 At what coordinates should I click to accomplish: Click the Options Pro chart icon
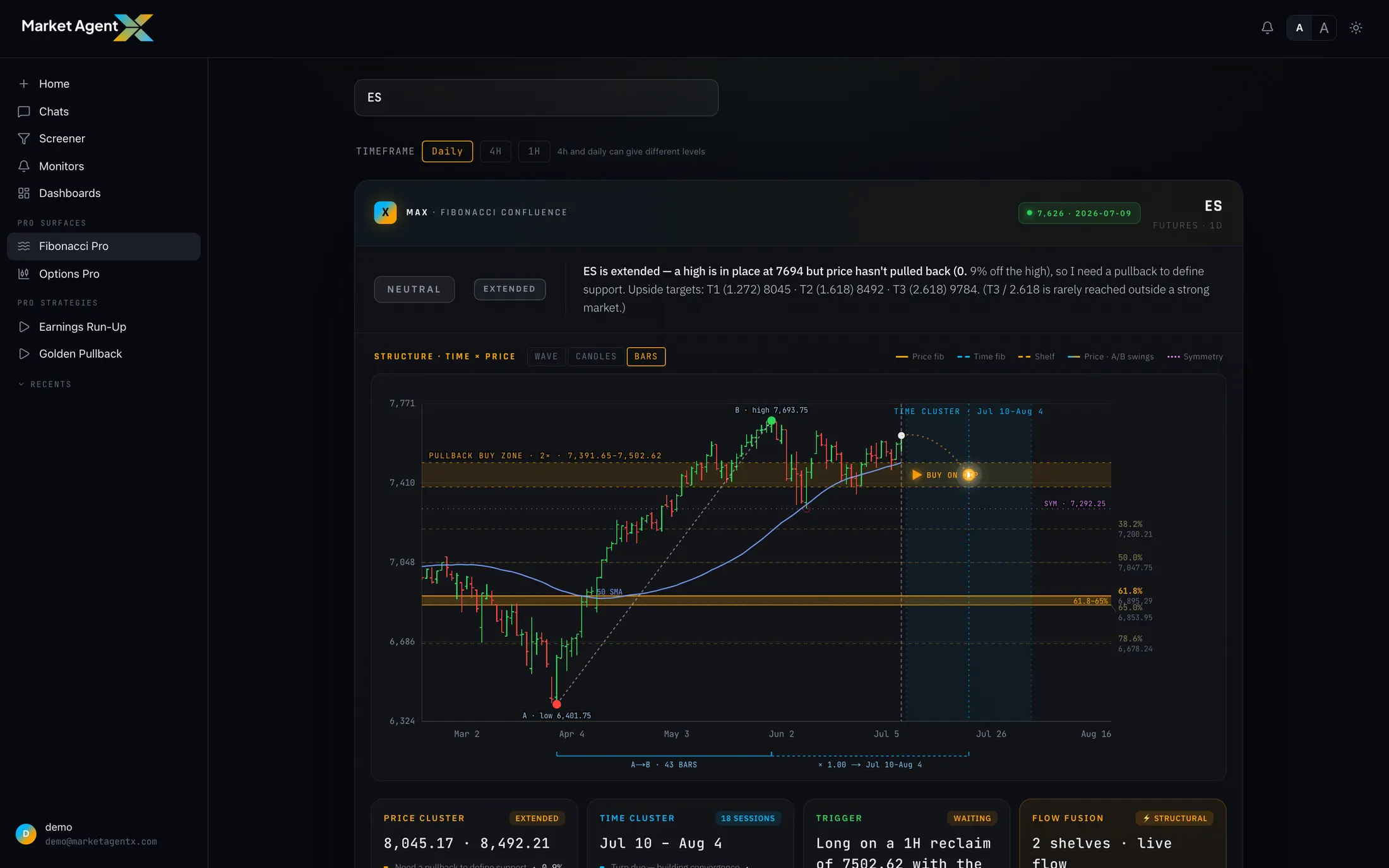coord(24,274)
